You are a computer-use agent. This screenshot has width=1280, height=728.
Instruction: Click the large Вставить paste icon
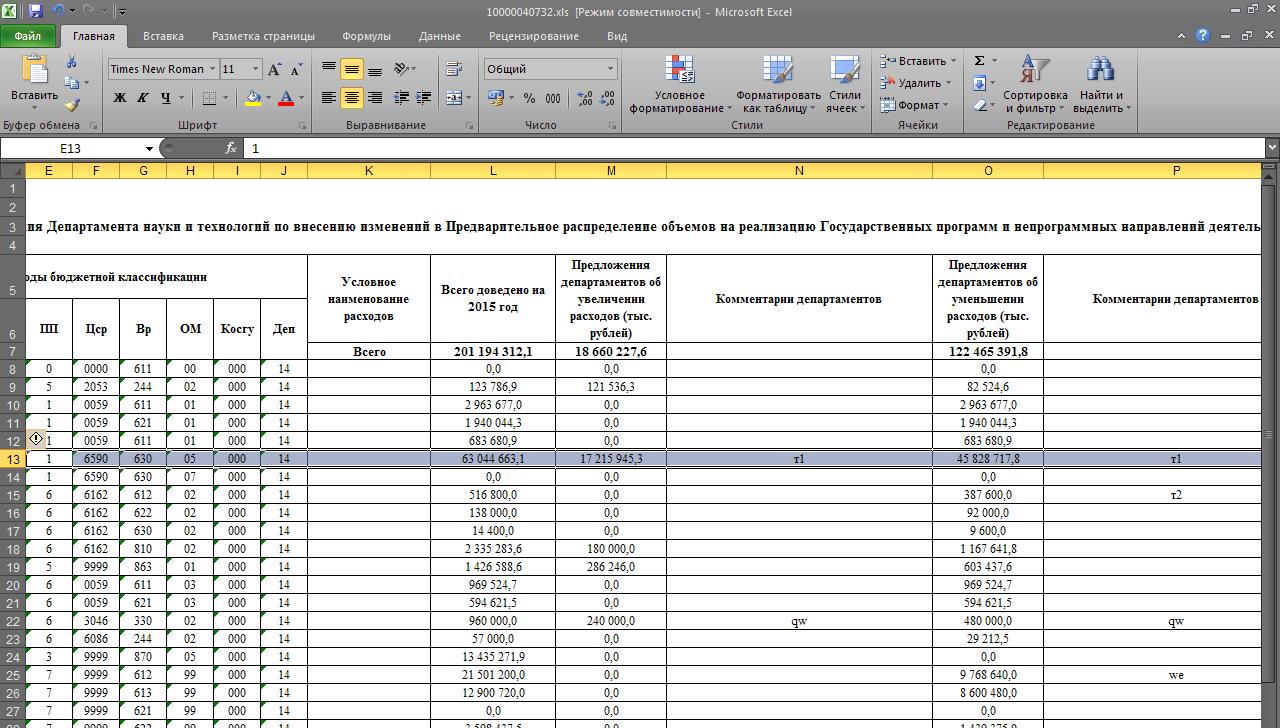point(35,70)
